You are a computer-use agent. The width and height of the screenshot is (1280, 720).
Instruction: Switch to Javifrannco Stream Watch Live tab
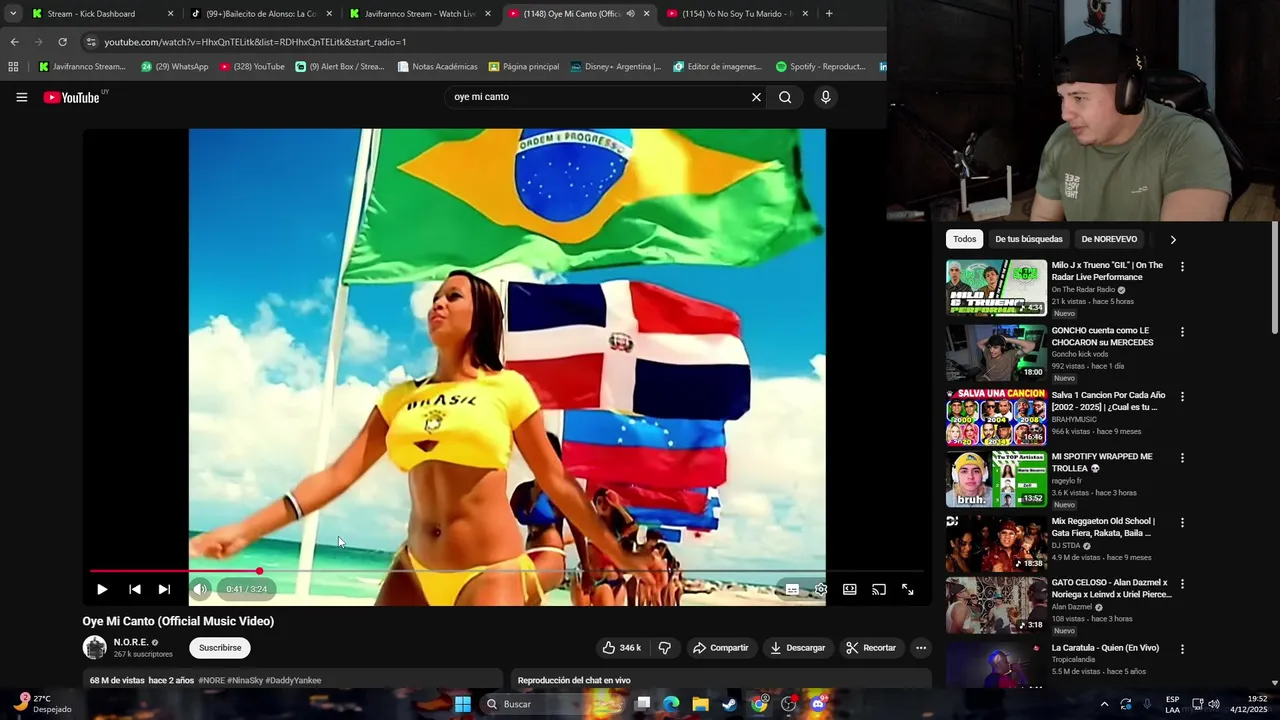tap(419, 14)
